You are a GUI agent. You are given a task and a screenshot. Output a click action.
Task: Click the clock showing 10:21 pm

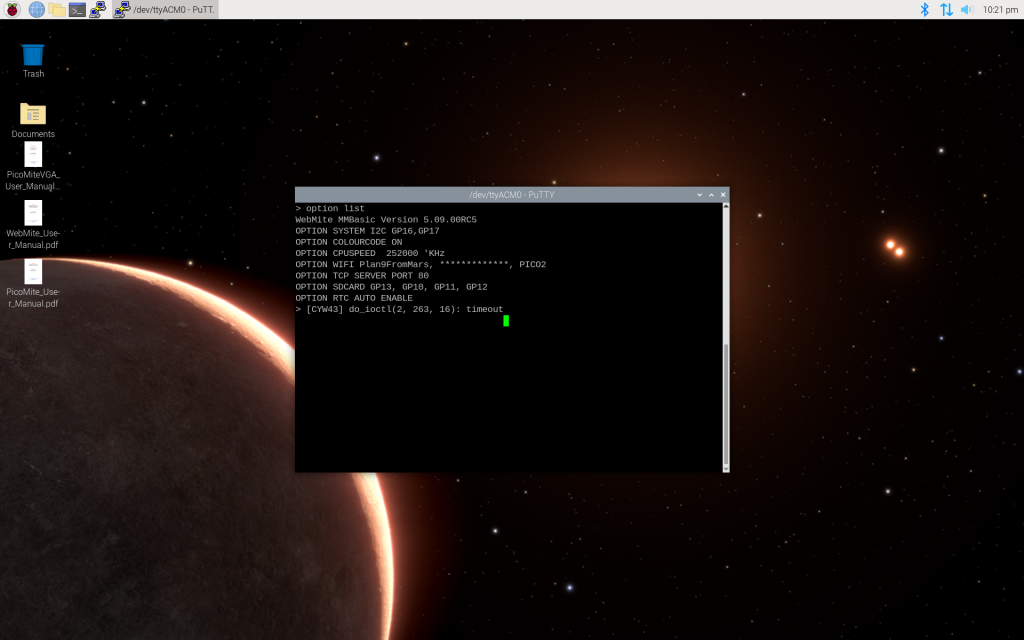[1000, 9]
